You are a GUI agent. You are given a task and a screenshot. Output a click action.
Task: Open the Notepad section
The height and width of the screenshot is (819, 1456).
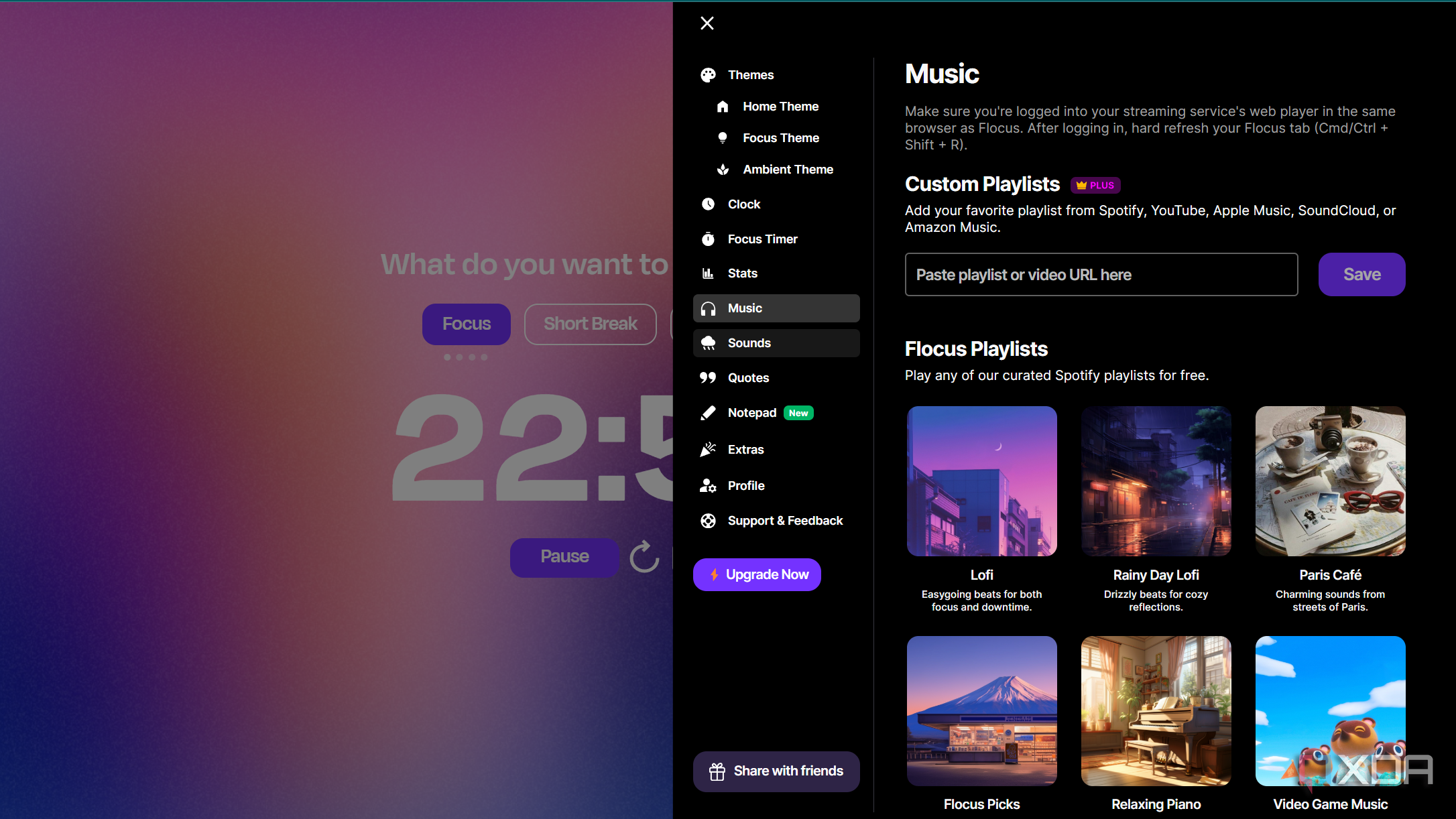[x=752, y=413]
